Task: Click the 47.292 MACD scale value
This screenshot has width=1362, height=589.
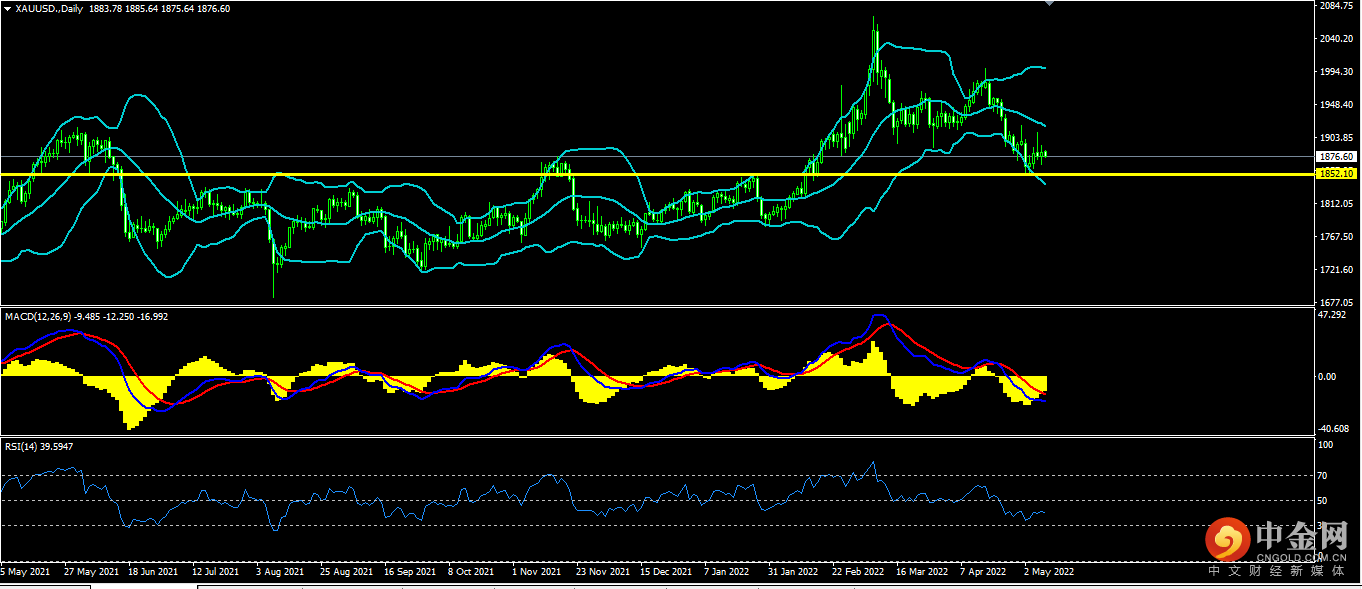Action: tap(1333, 315)
